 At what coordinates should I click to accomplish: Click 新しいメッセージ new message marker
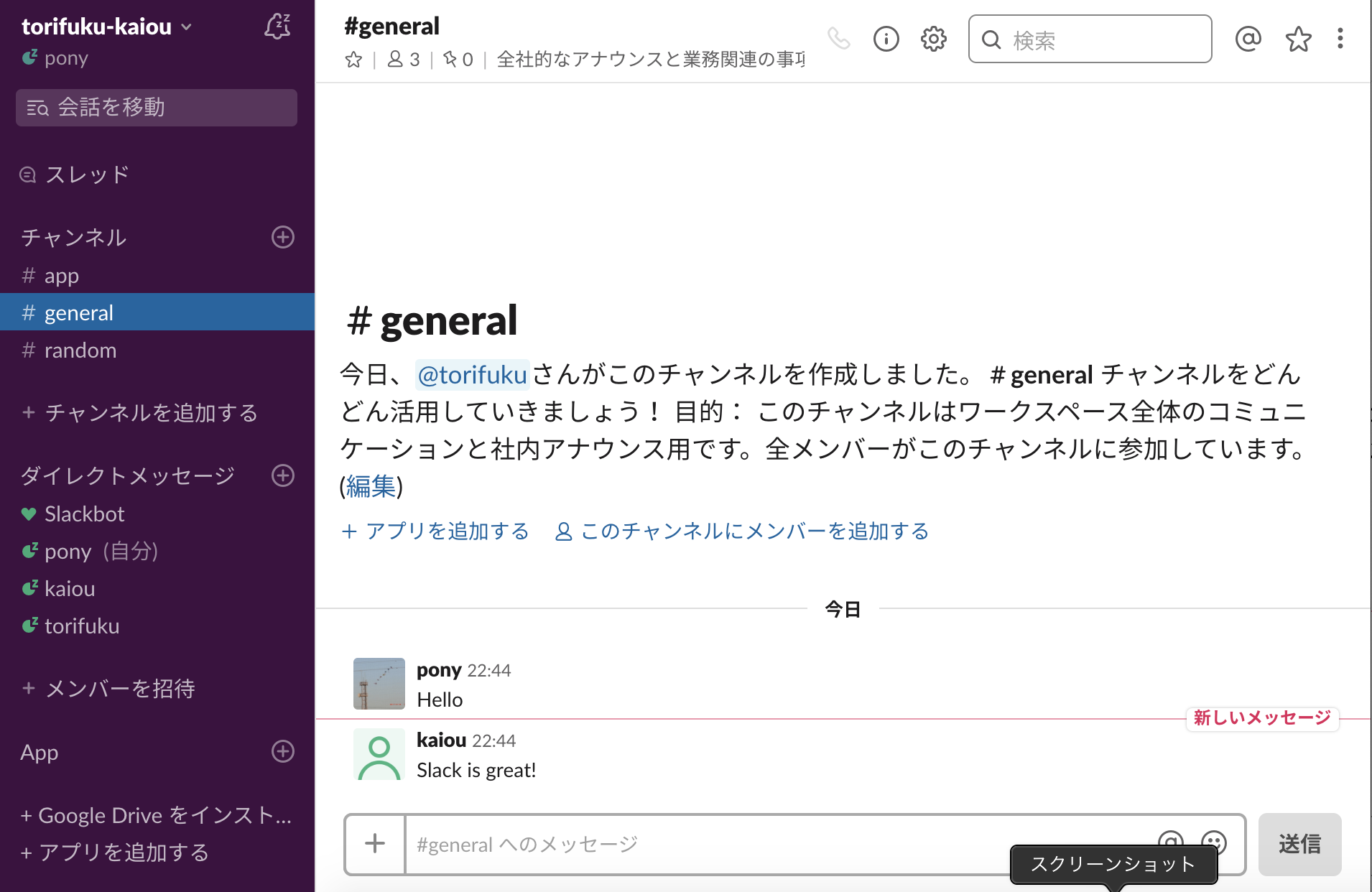(x=1263, y=717)
